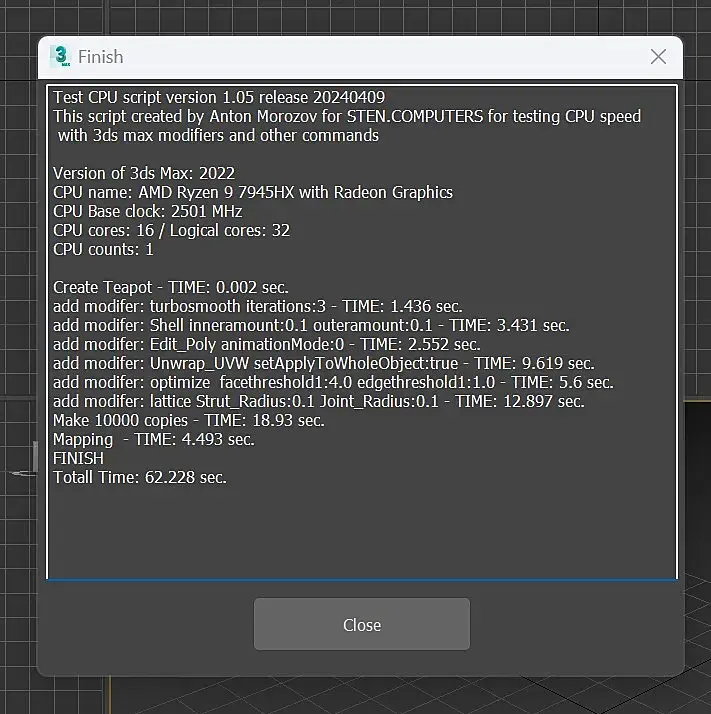711x714 pixels.
Task: Click the 'CPU counts: 1' line
Action: click(103, 250)
